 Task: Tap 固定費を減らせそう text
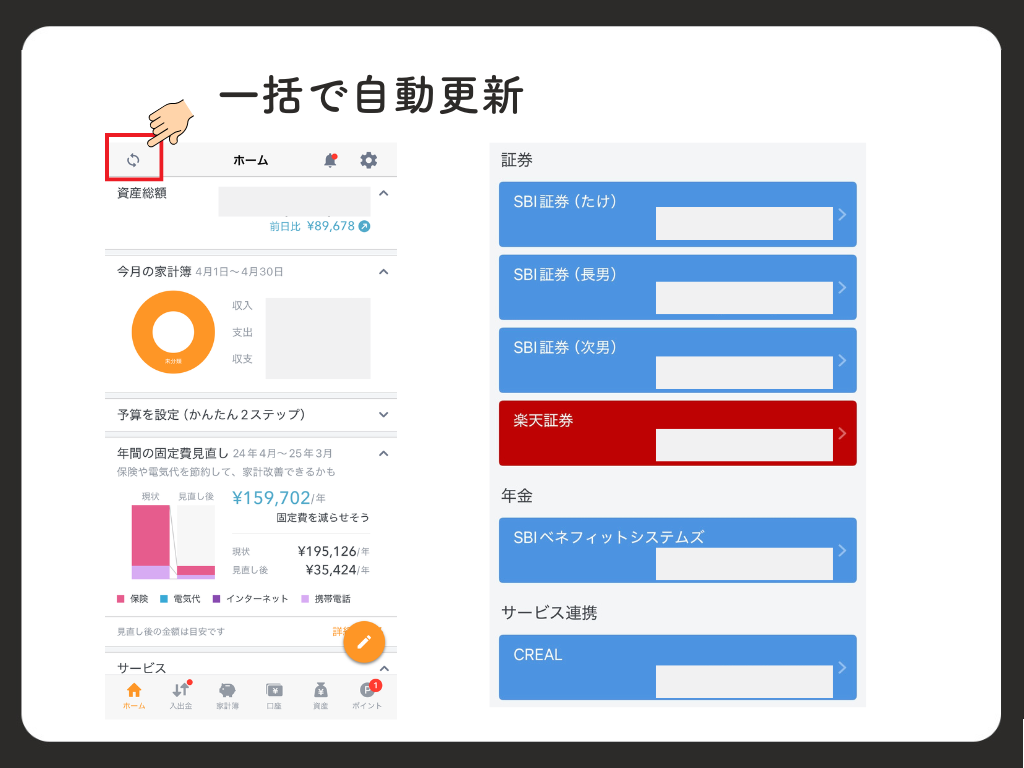click(x=323, y=517)
